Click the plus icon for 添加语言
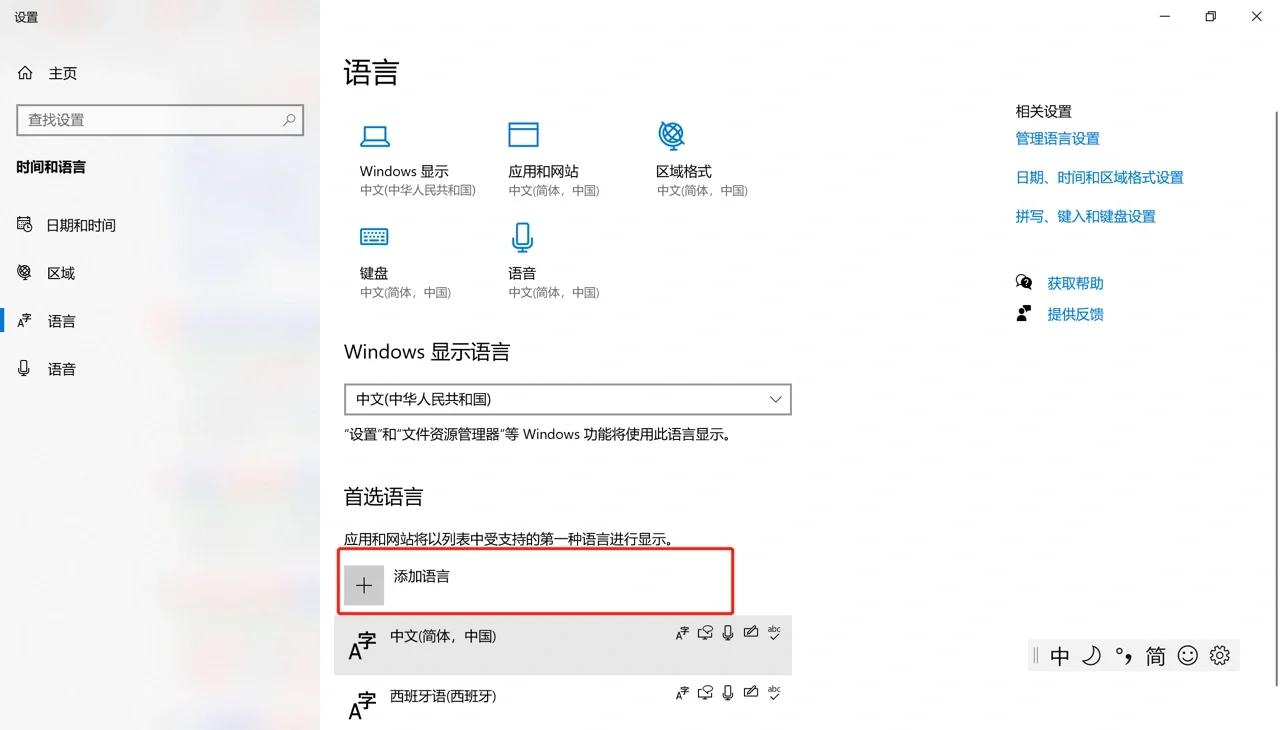 click(x=364, y=586)
